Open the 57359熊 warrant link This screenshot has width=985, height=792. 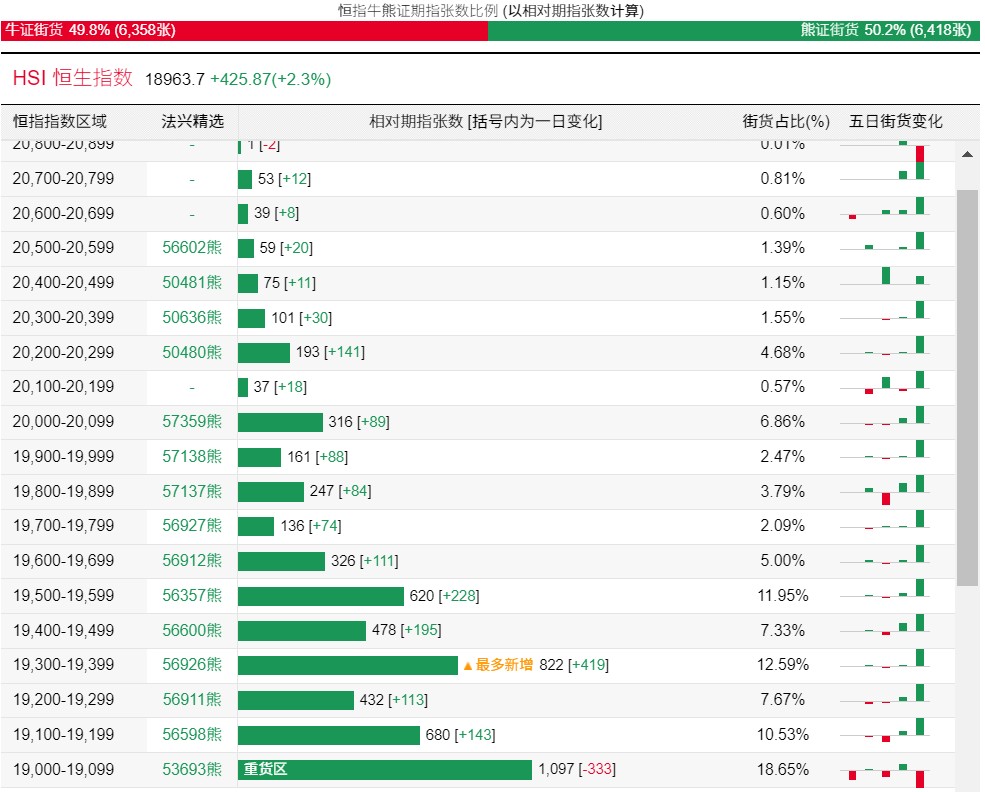click(x=192, y=421)
